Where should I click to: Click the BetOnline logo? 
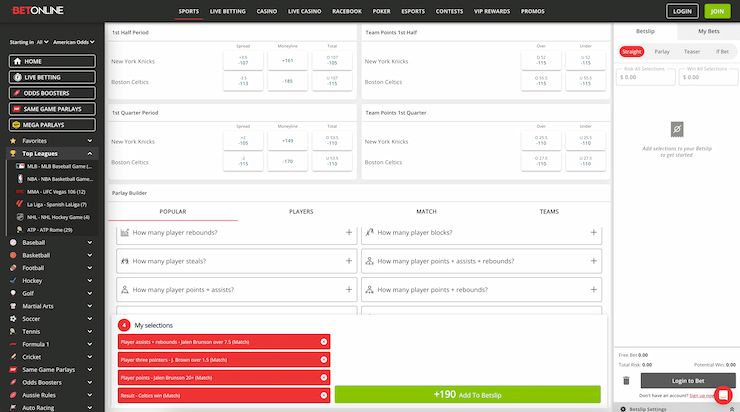point(37,10)
